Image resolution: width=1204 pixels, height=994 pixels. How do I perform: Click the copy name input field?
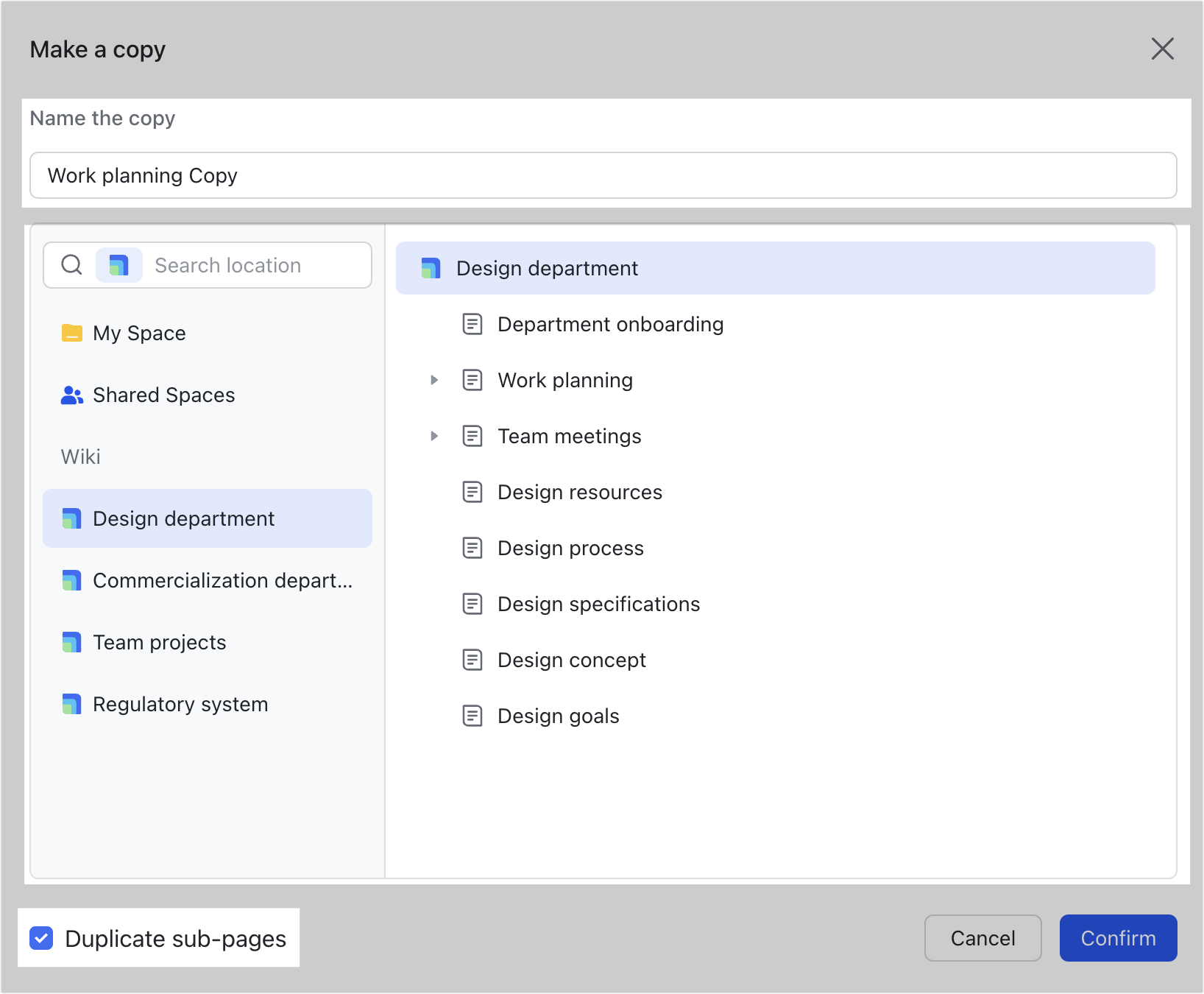602,176
